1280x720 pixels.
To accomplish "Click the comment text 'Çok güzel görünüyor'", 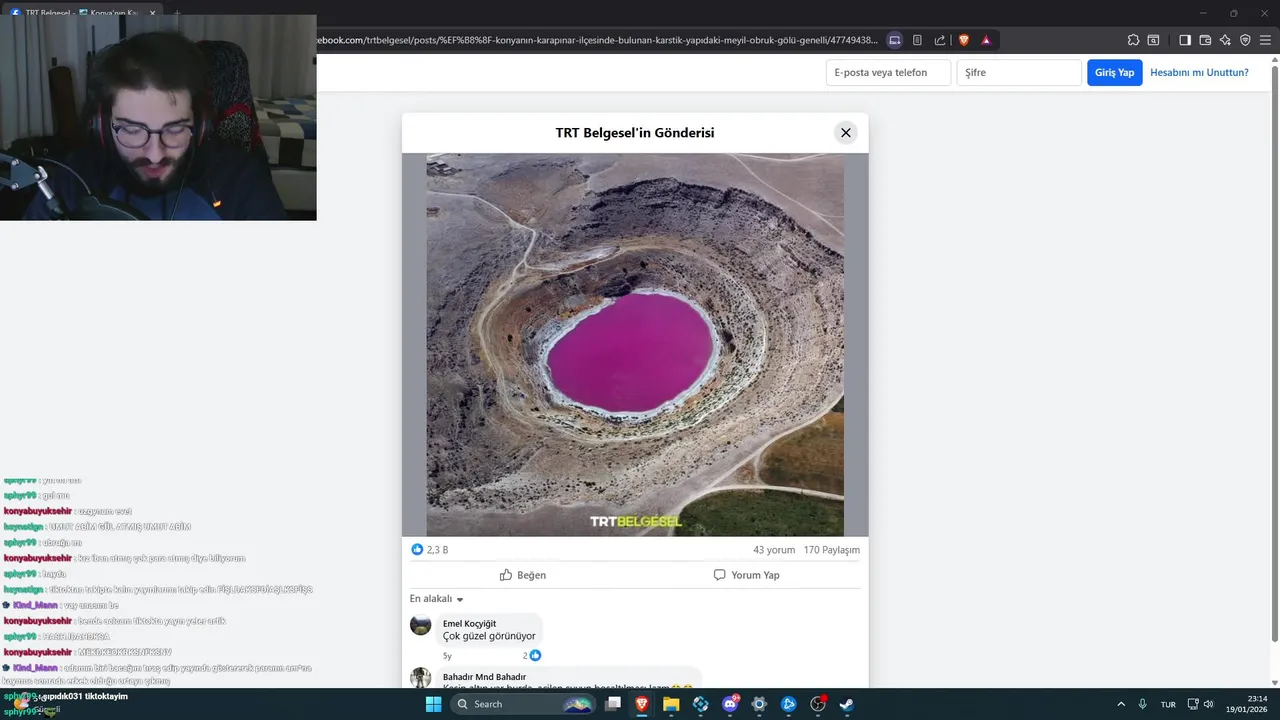I will click(489, 636).
